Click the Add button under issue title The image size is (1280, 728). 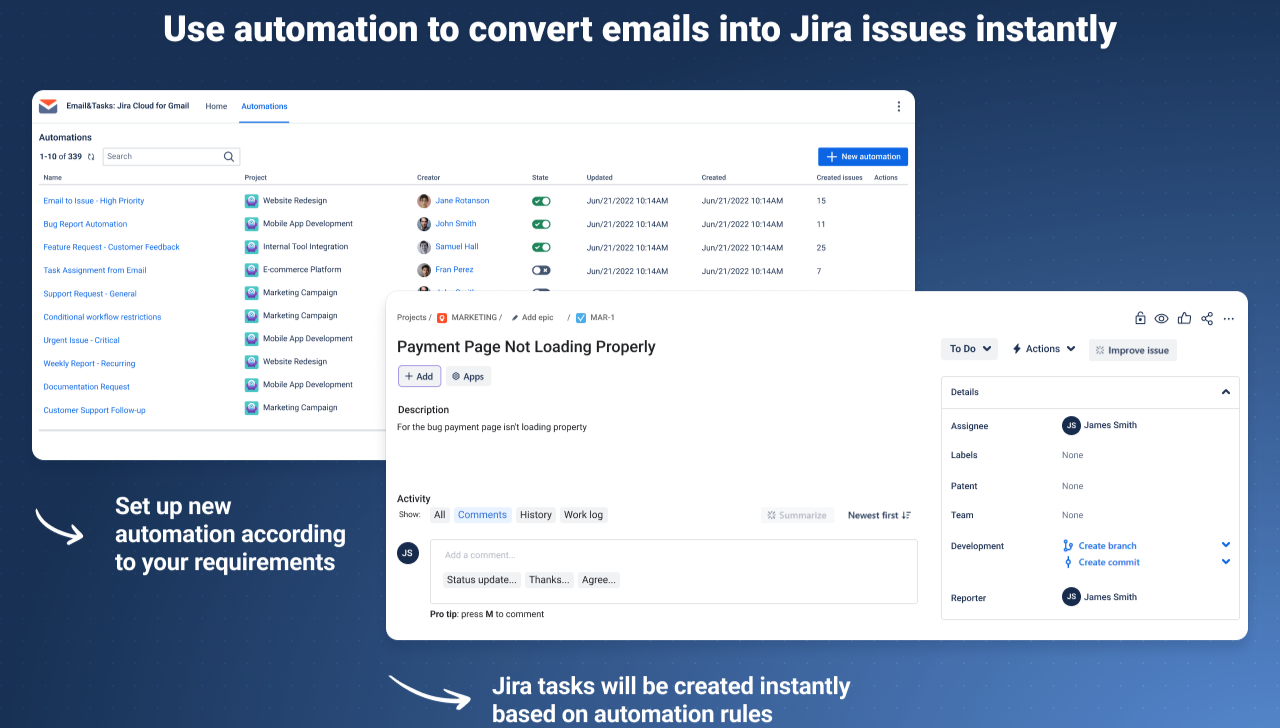(x=419, y=376)
